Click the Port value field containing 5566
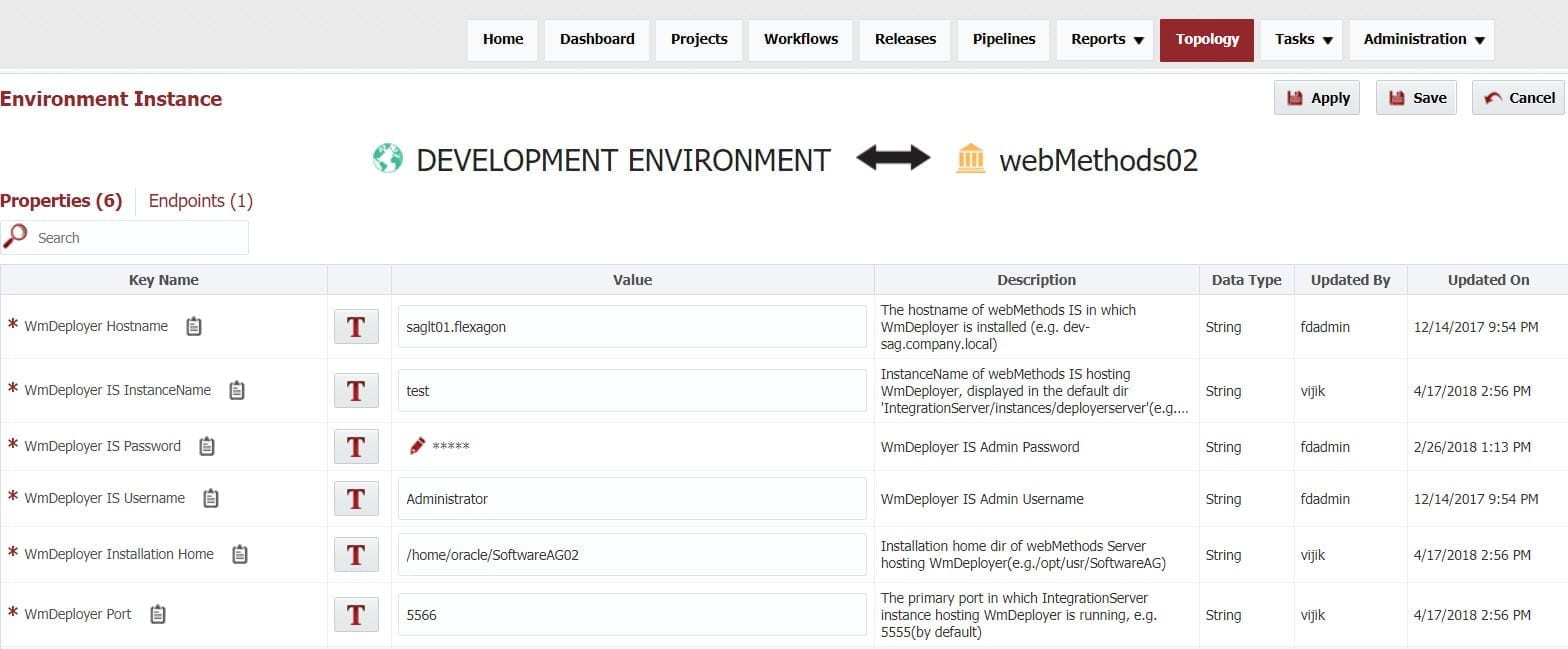The height and width of the screenshot is (649, 1568). point(632,615)
